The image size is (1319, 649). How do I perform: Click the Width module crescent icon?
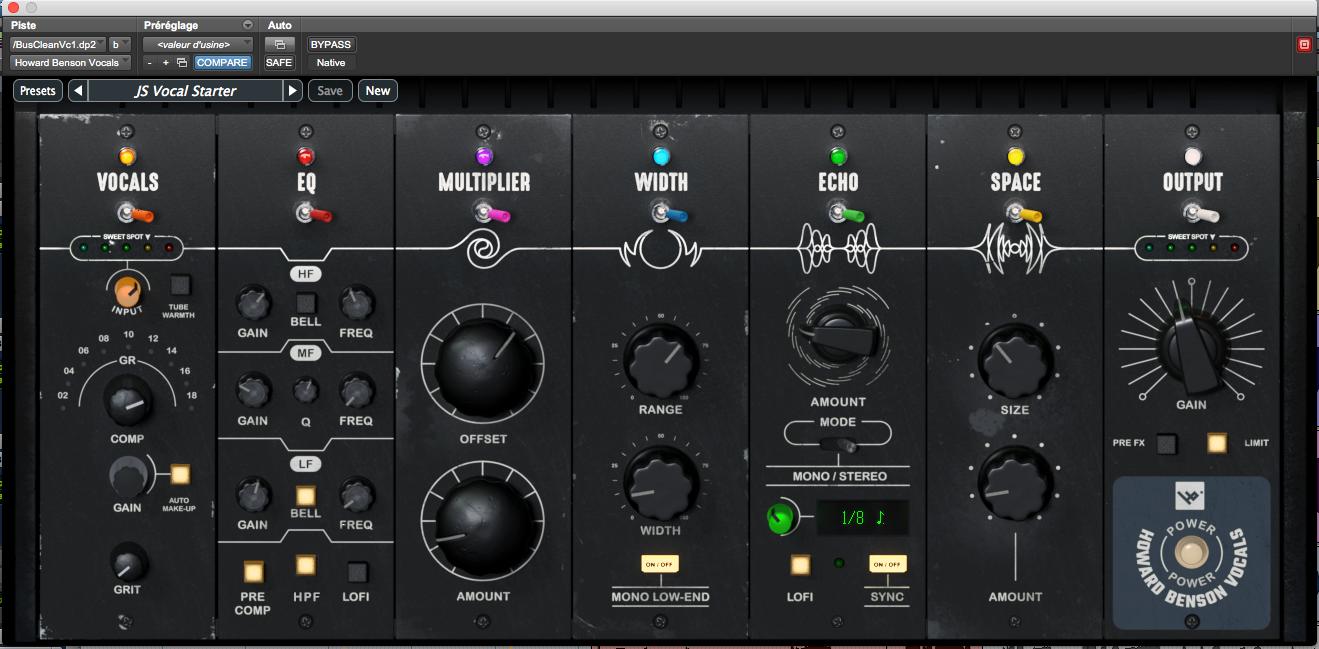(x=660, y=248)
